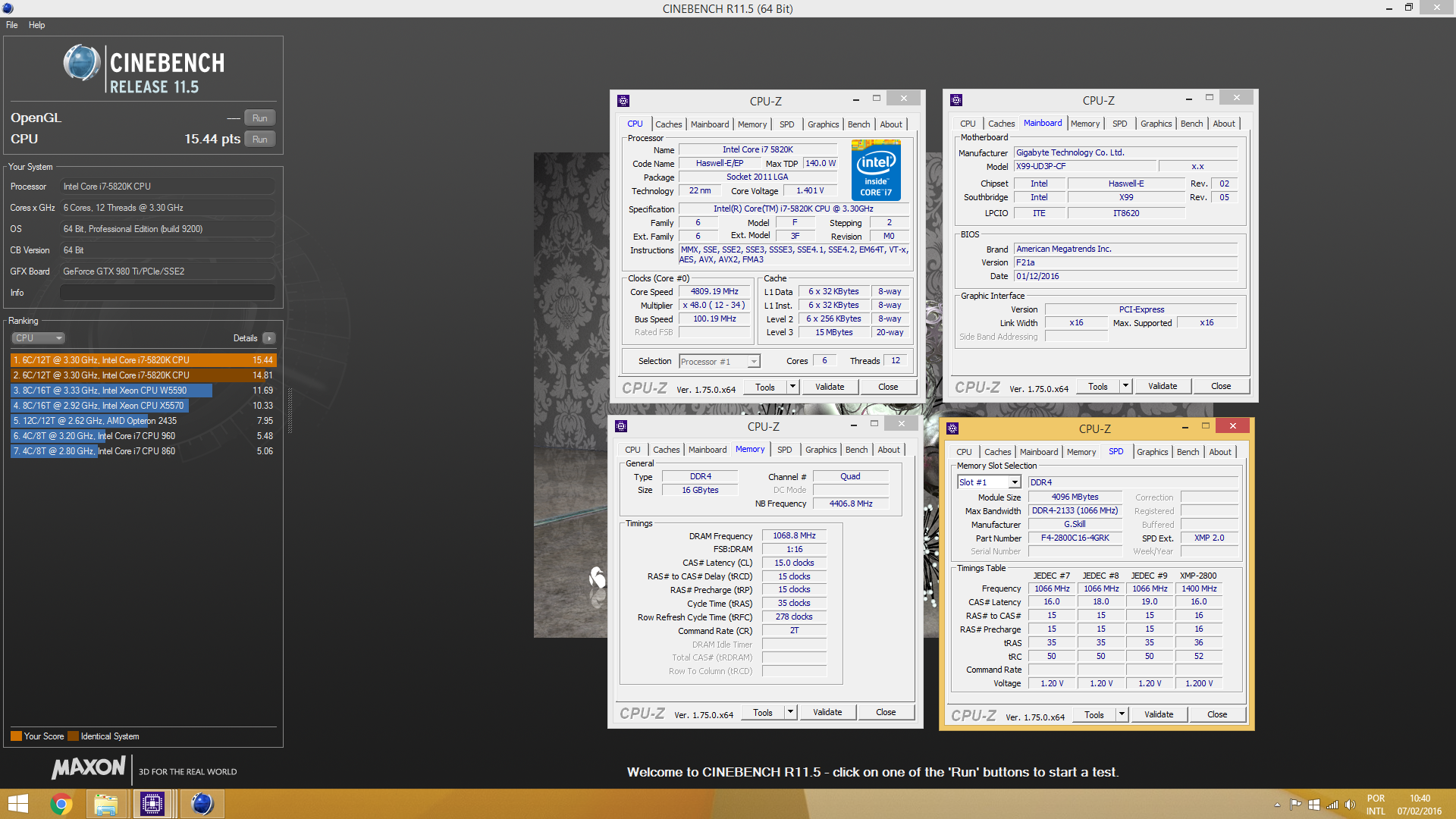This screenshot has height=819, width=1456.
Task: Click Tools button in Memory window
Action: (x=763, y=713)
